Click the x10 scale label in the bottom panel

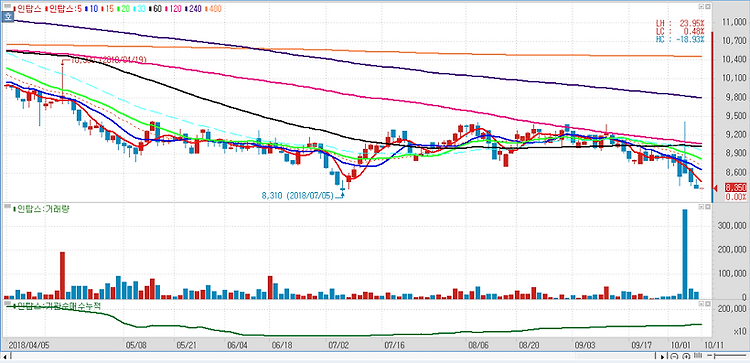pyautogui.click(x=739, y=331)
